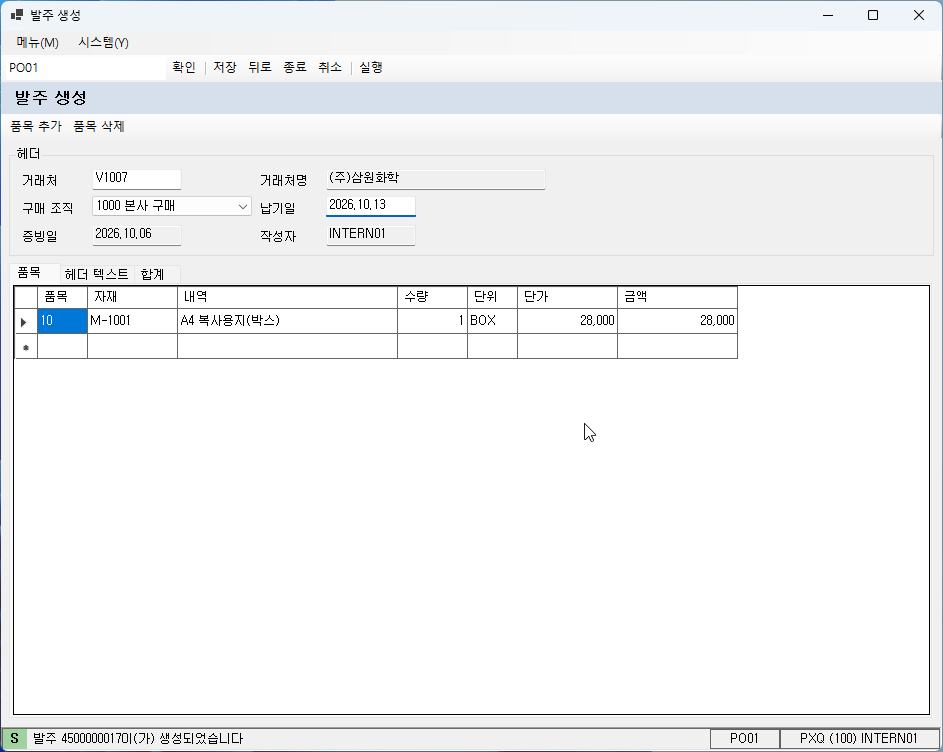
Task: Run with the 실행 toolbar button
Action: click(370, 67)
